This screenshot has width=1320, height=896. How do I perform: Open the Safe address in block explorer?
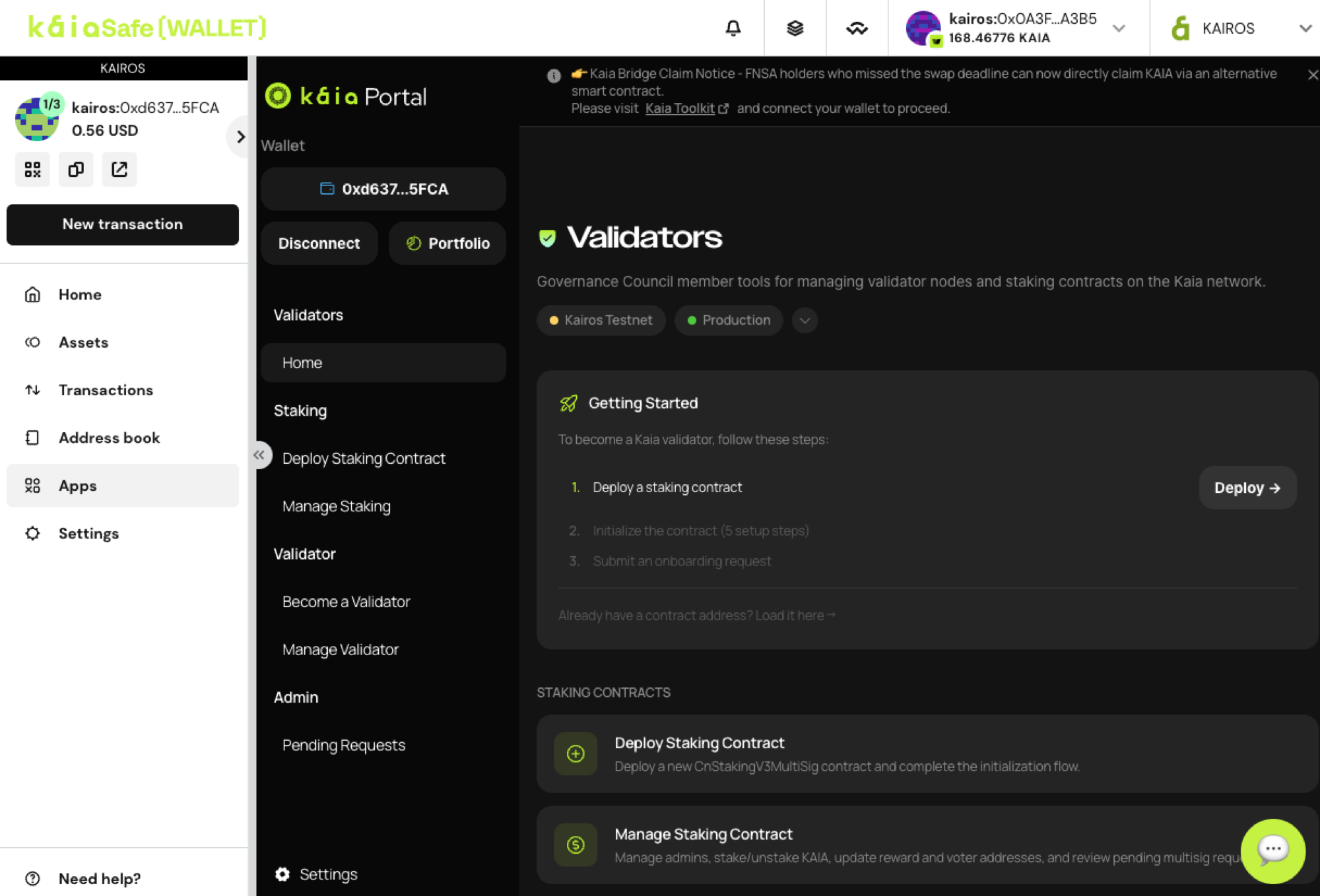coord(119,170)
